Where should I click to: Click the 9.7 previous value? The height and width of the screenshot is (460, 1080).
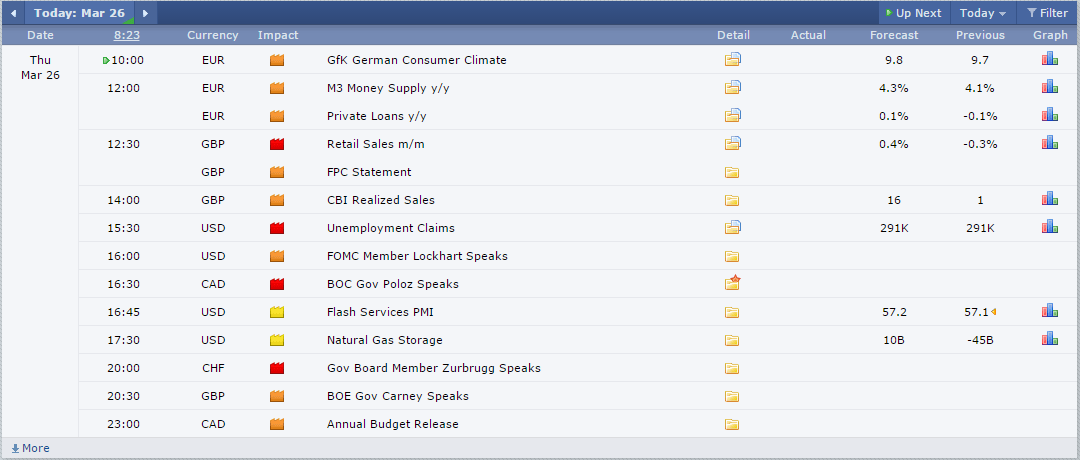click(x=980, y=60)
